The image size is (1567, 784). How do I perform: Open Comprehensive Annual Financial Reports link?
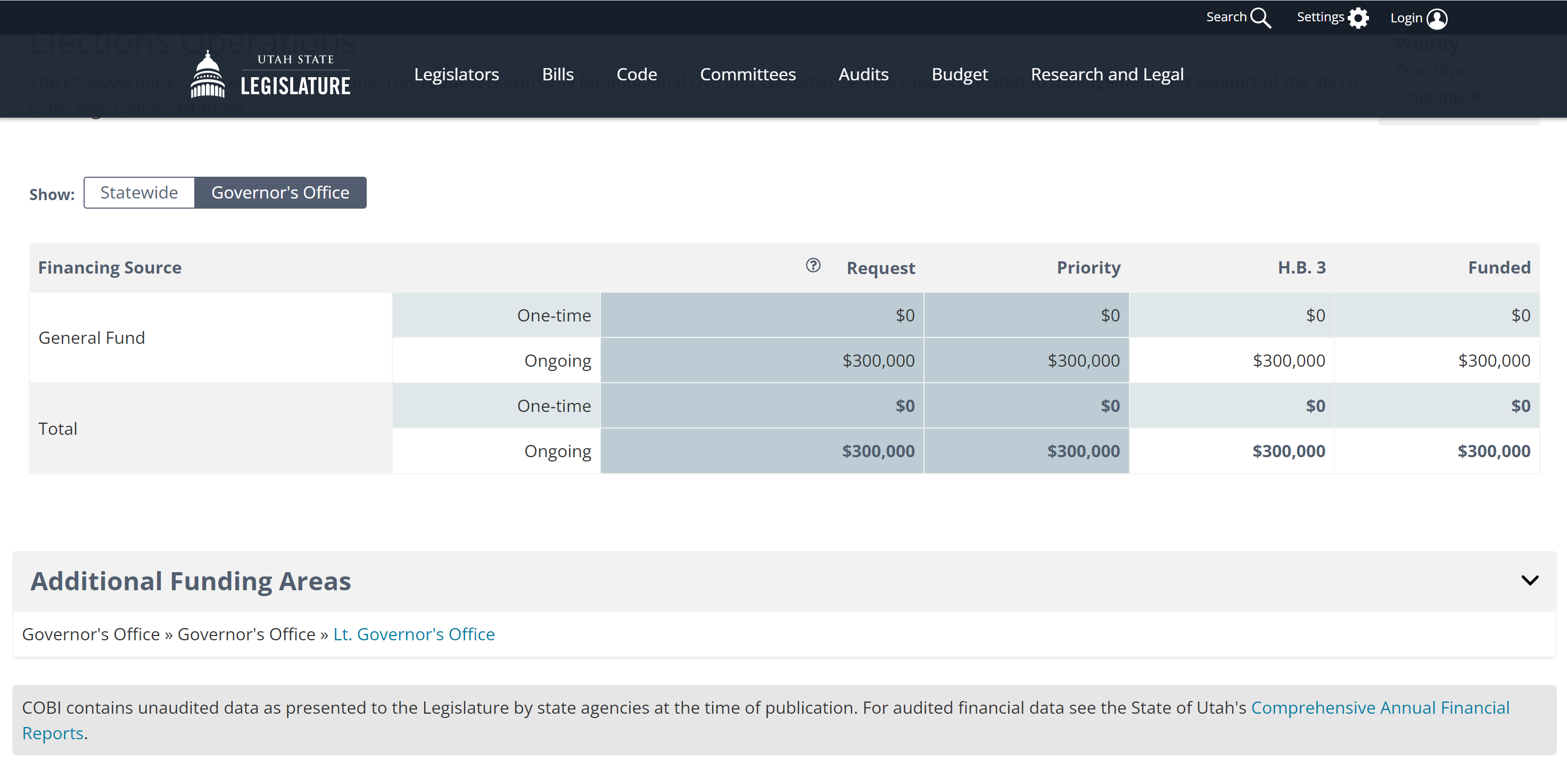point(1380,708)
